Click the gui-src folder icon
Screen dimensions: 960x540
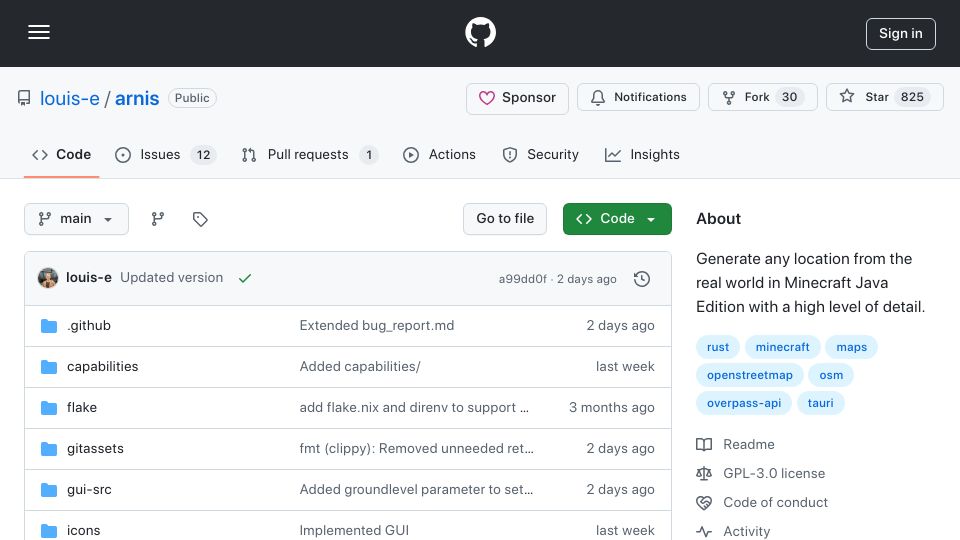coord(49,490)
